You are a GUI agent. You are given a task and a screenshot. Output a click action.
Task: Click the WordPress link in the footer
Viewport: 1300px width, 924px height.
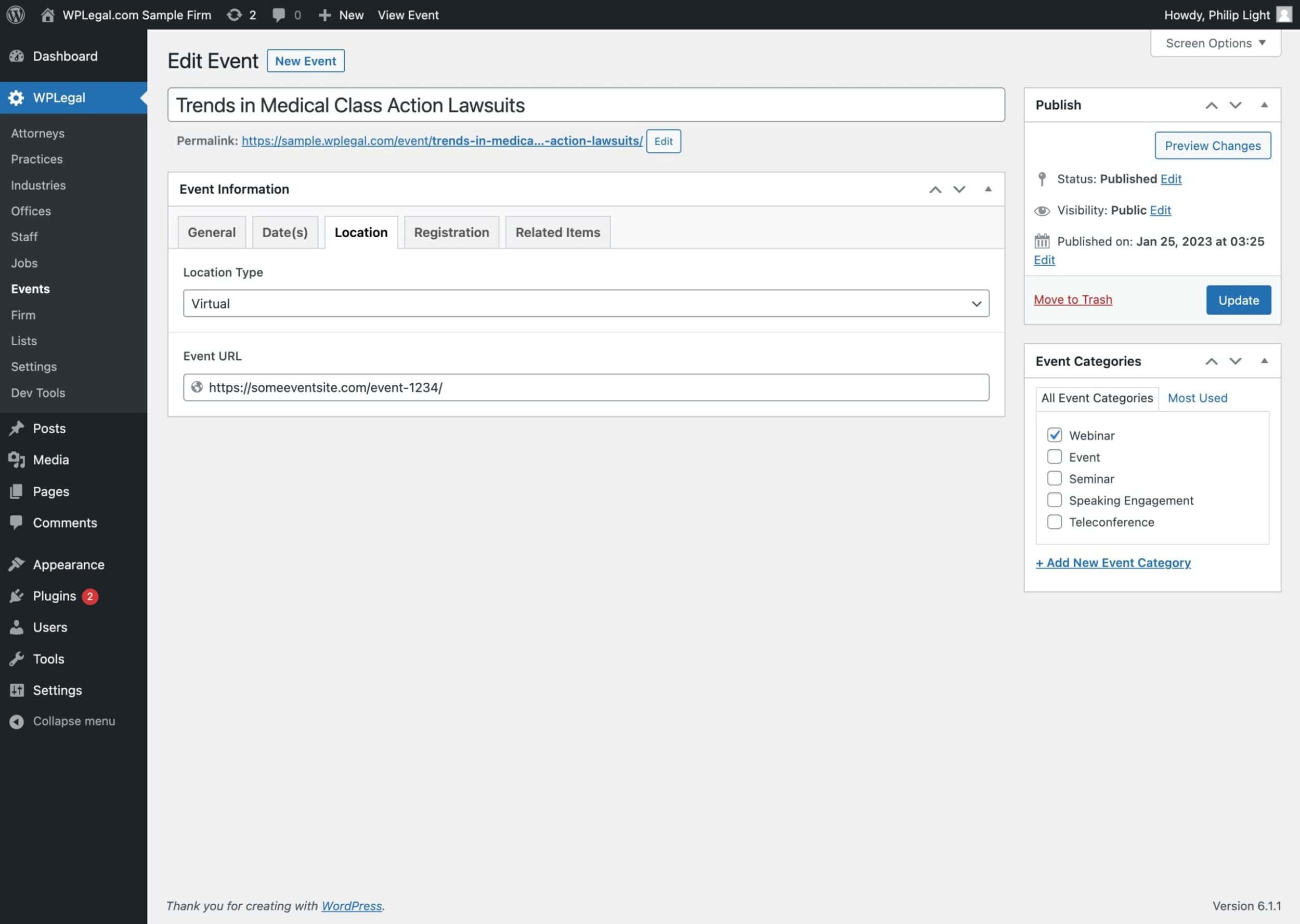click(352, 906)
